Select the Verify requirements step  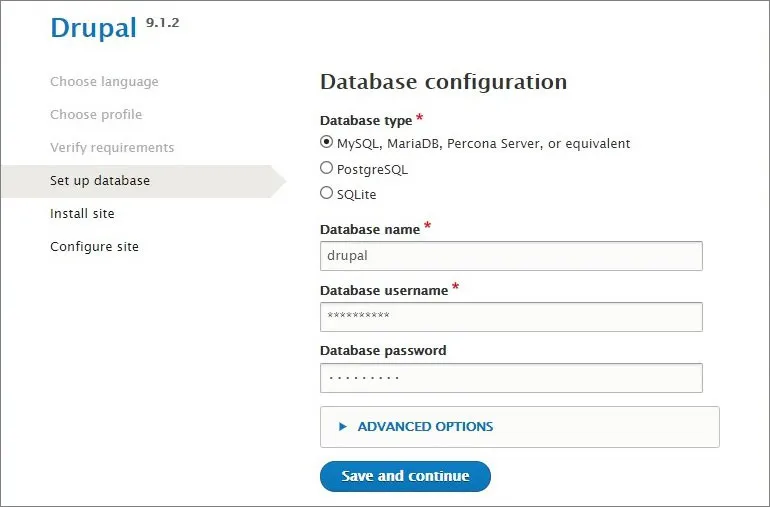click(x=112, y=147)
